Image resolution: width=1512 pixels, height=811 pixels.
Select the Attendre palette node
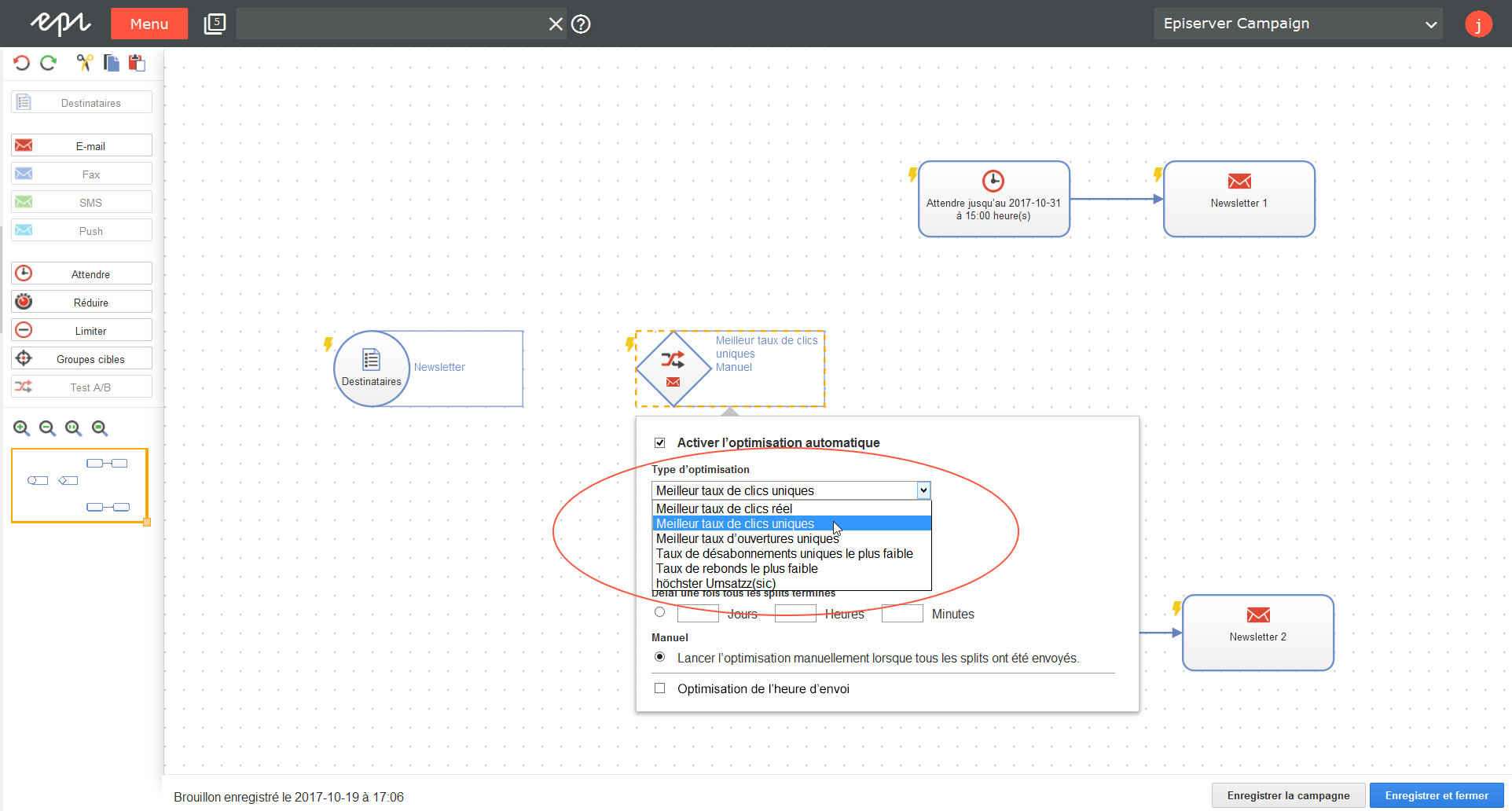tap(82, 273)
